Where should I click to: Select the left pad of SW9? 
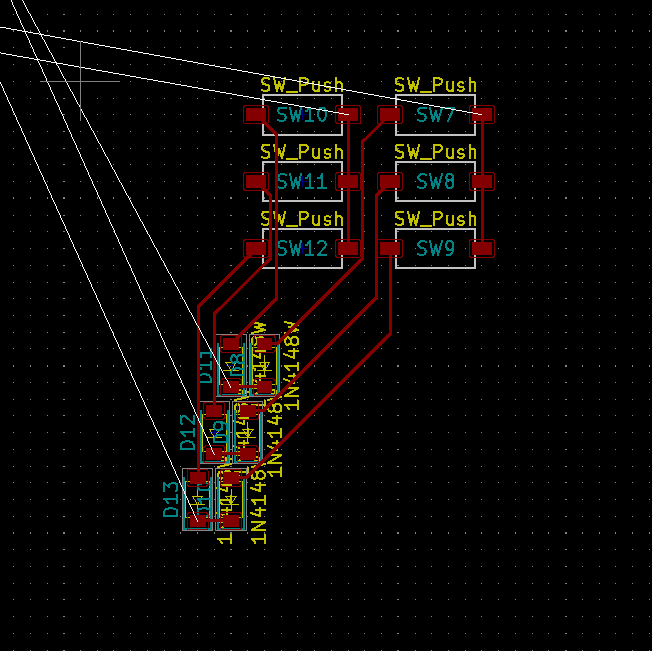[x=389, y=248]
